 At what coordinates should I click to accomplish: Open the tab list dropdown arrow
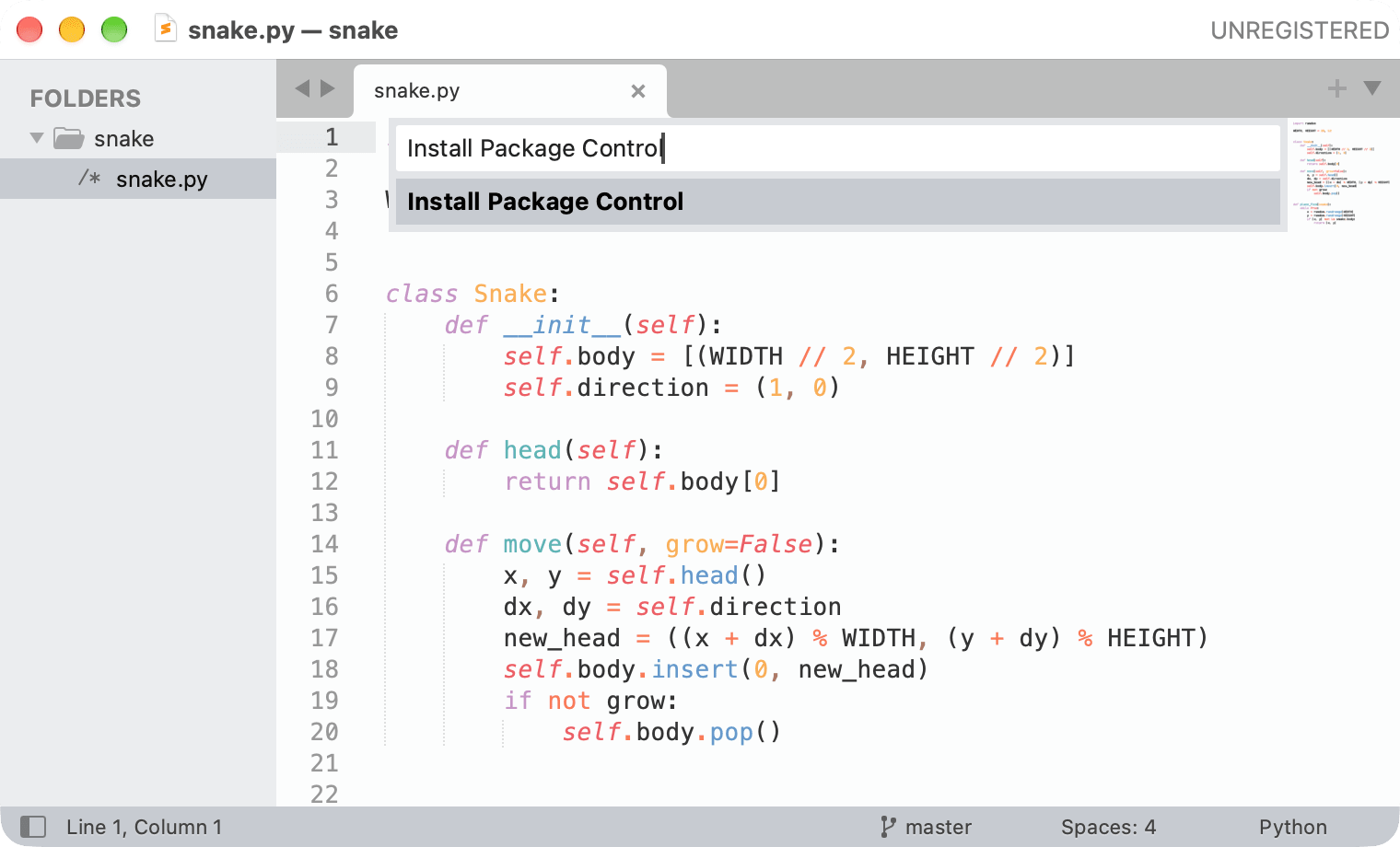point(1372,88)
